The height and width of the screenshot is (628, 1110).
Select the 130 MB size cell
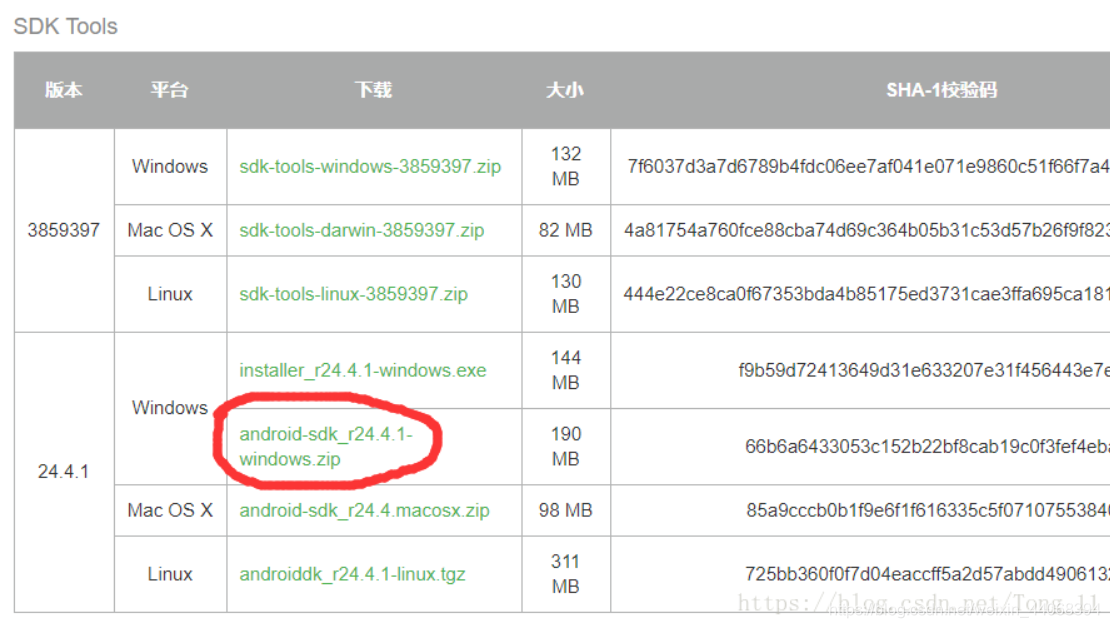pyautogui.click(x=566, y=294)
